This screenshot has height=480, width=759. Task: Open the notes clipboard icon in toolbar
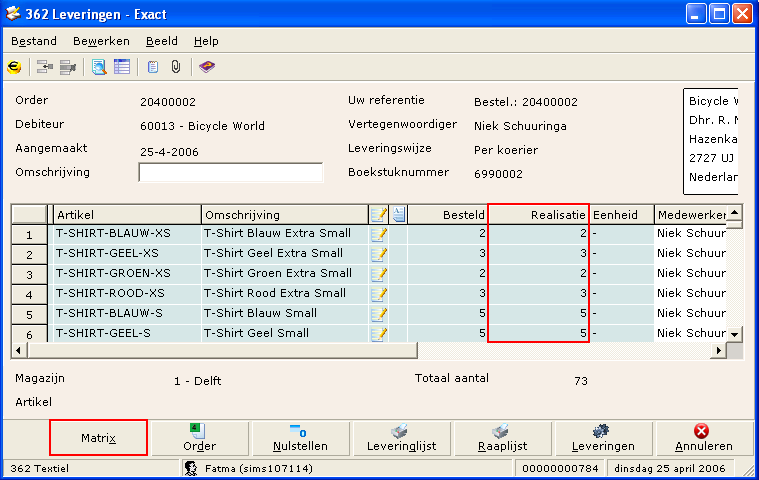tap(153, 67)
